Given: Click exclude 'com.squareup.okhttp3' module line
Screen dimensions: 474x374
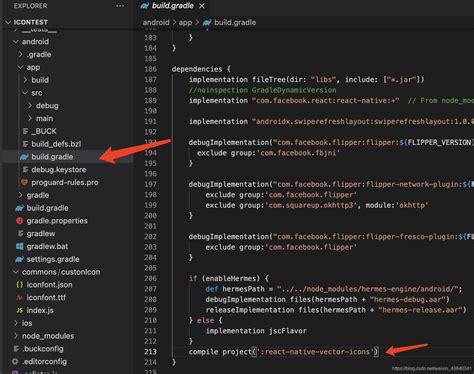Looking at the screenshot, I should 317,205.
